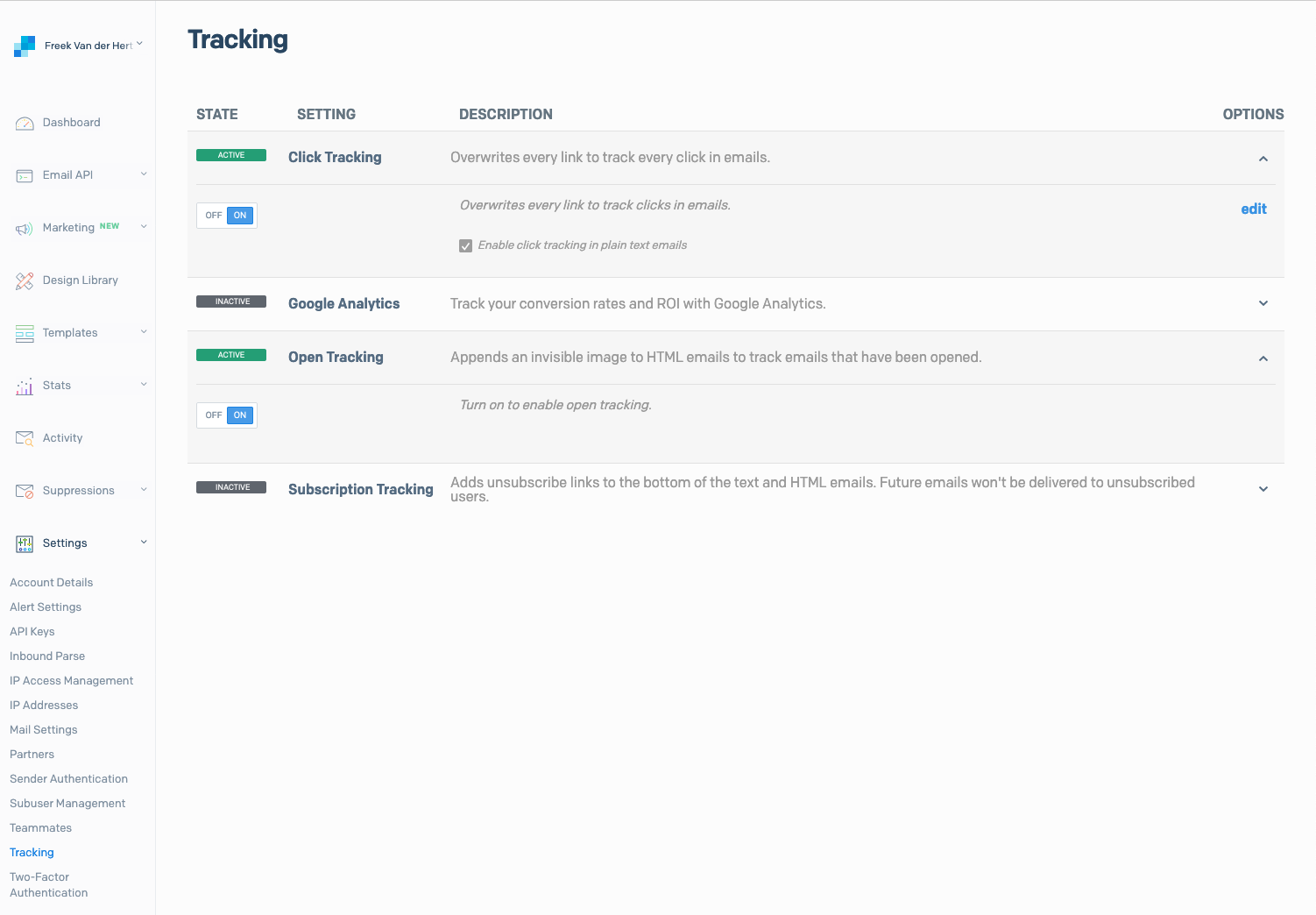Go to Activity page

(x=63, y=438)
